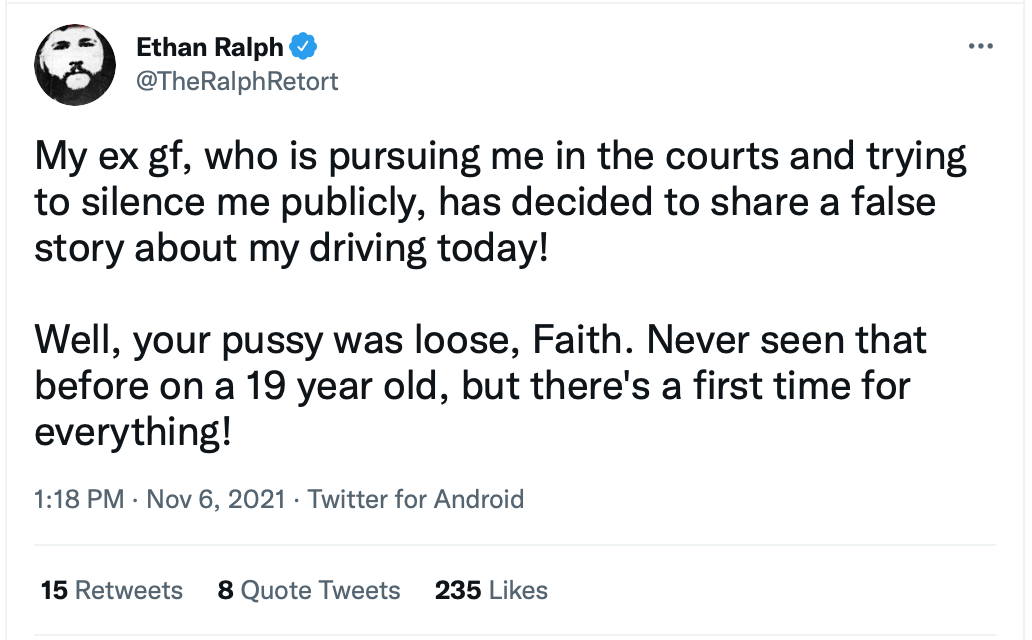
Task: View the 235 Likes list
Action: click(491, 590)
